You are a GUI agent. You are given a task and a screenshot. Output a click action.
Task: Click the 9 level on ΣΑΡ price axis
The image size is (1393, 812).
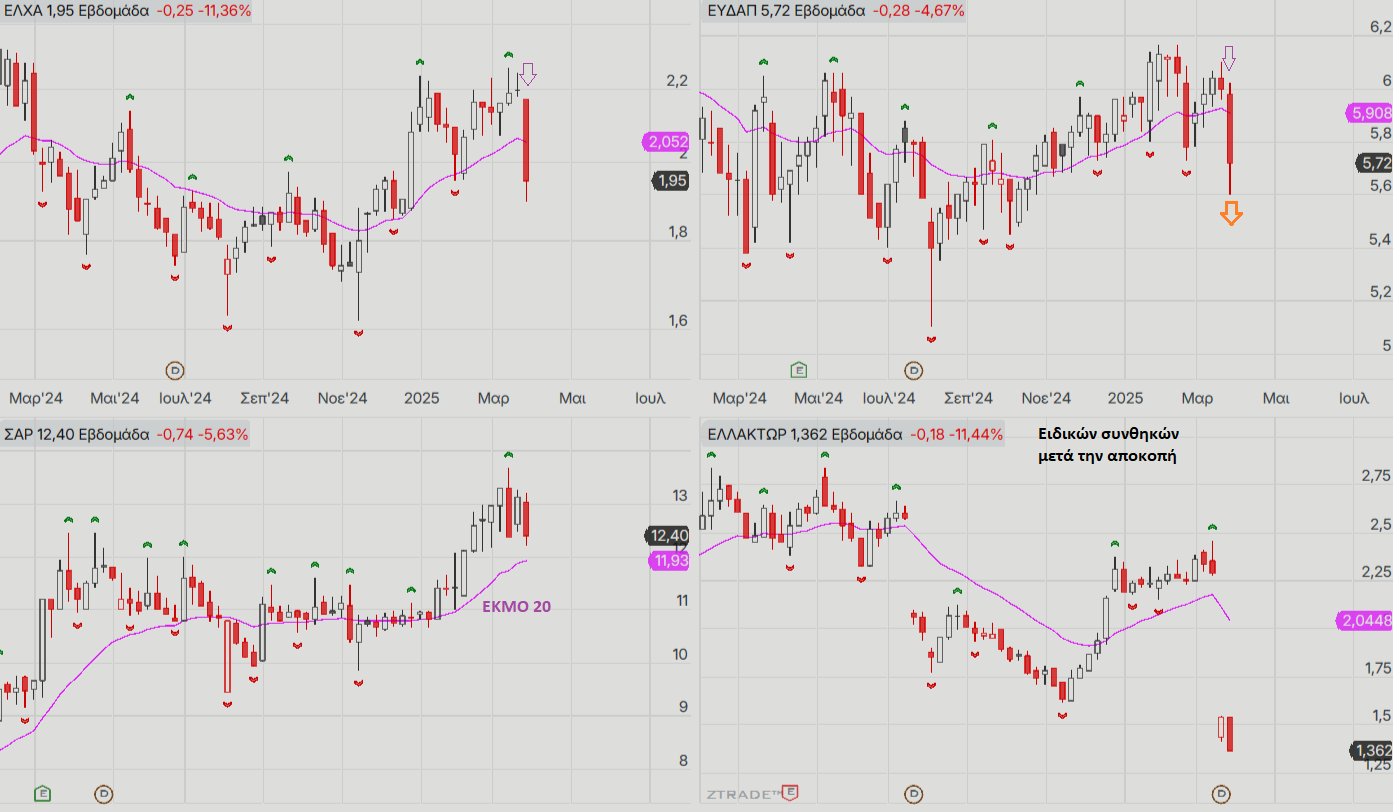pyautogui.click(x=683, y=707)
